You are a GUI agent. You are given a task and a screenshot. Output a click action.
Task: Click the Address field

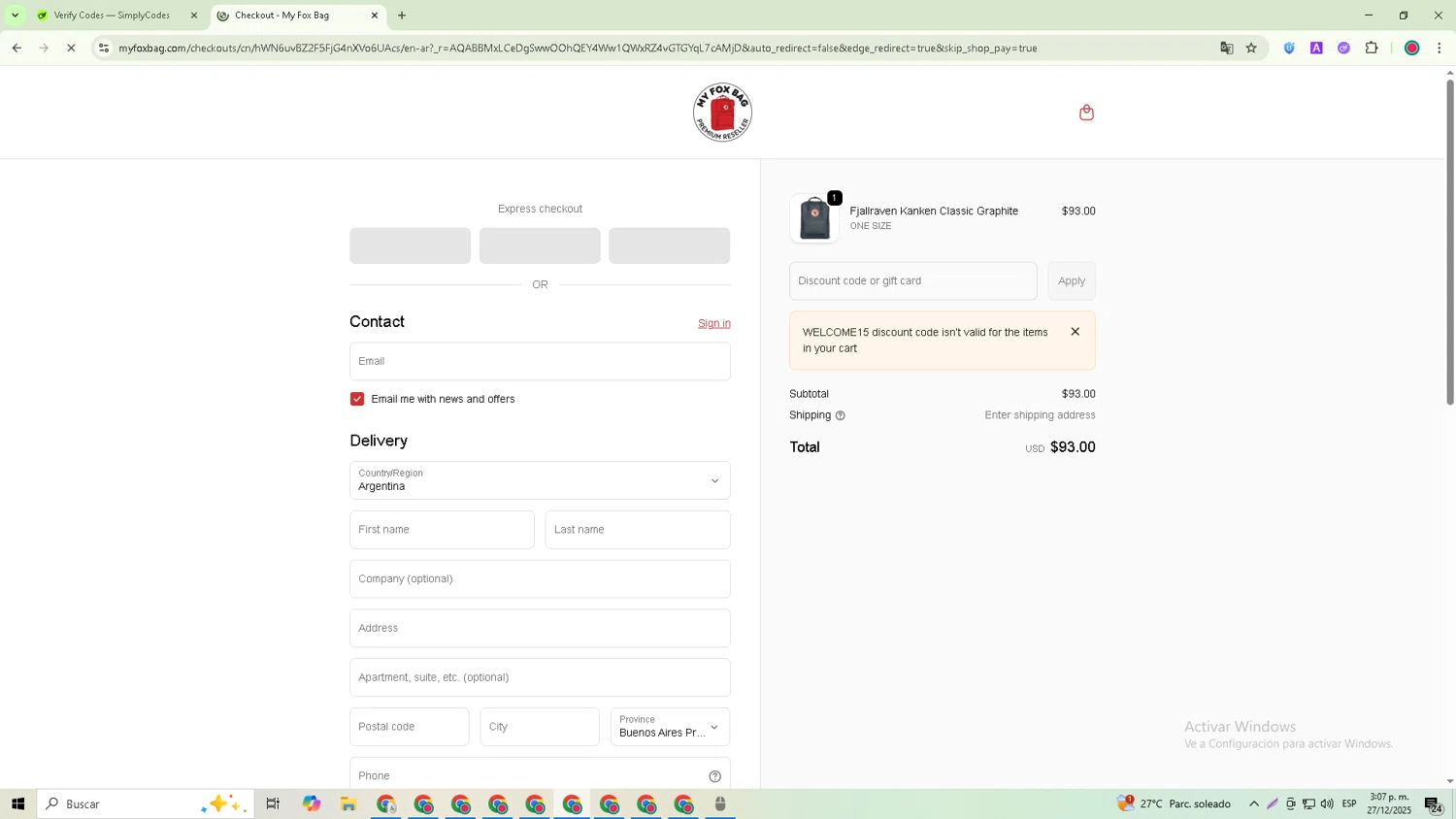click(x=540, y=629)
